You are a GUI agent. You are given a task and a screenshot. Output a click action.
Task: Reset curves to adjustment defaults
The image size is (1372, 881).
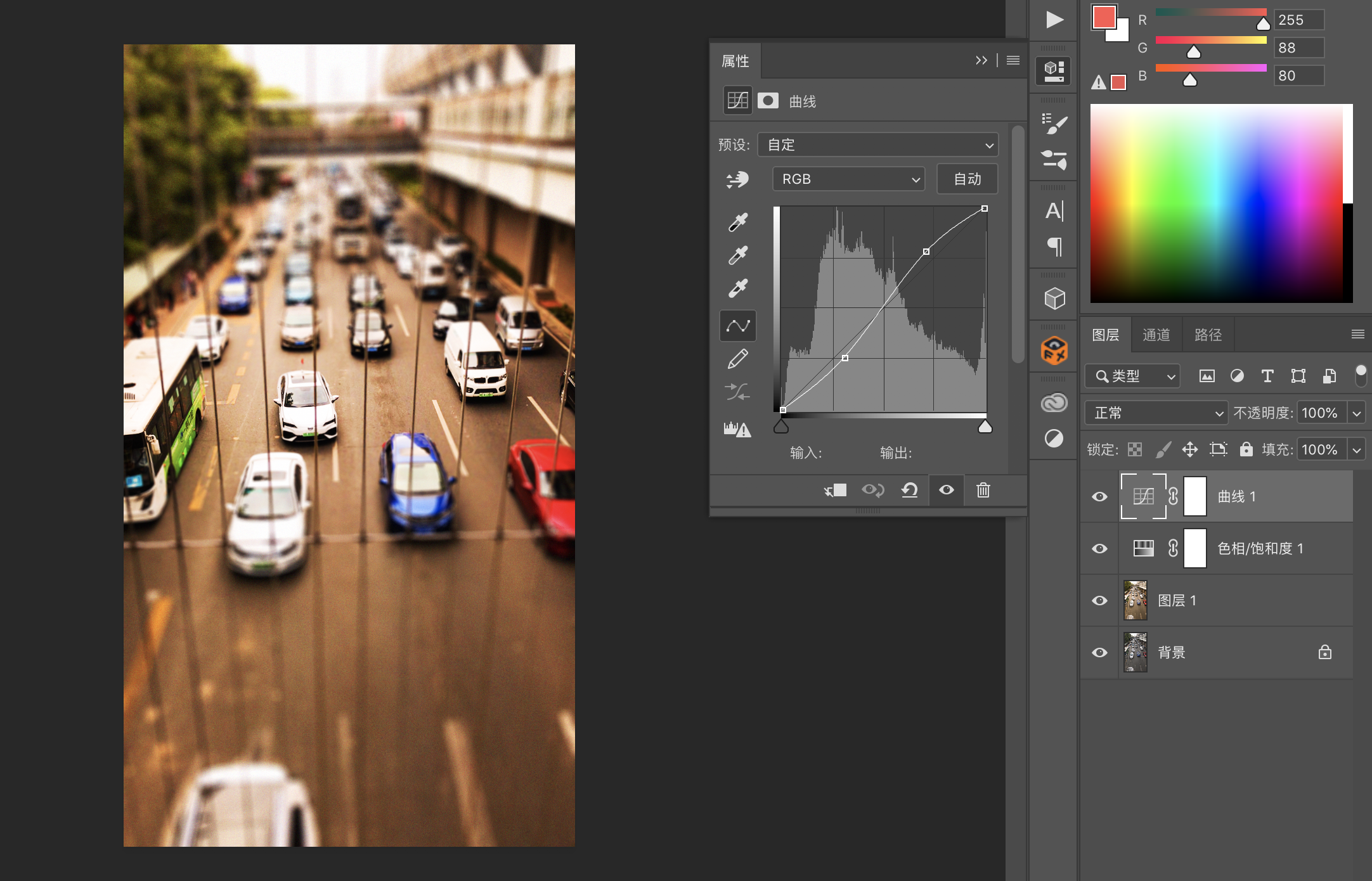[910, 490]
